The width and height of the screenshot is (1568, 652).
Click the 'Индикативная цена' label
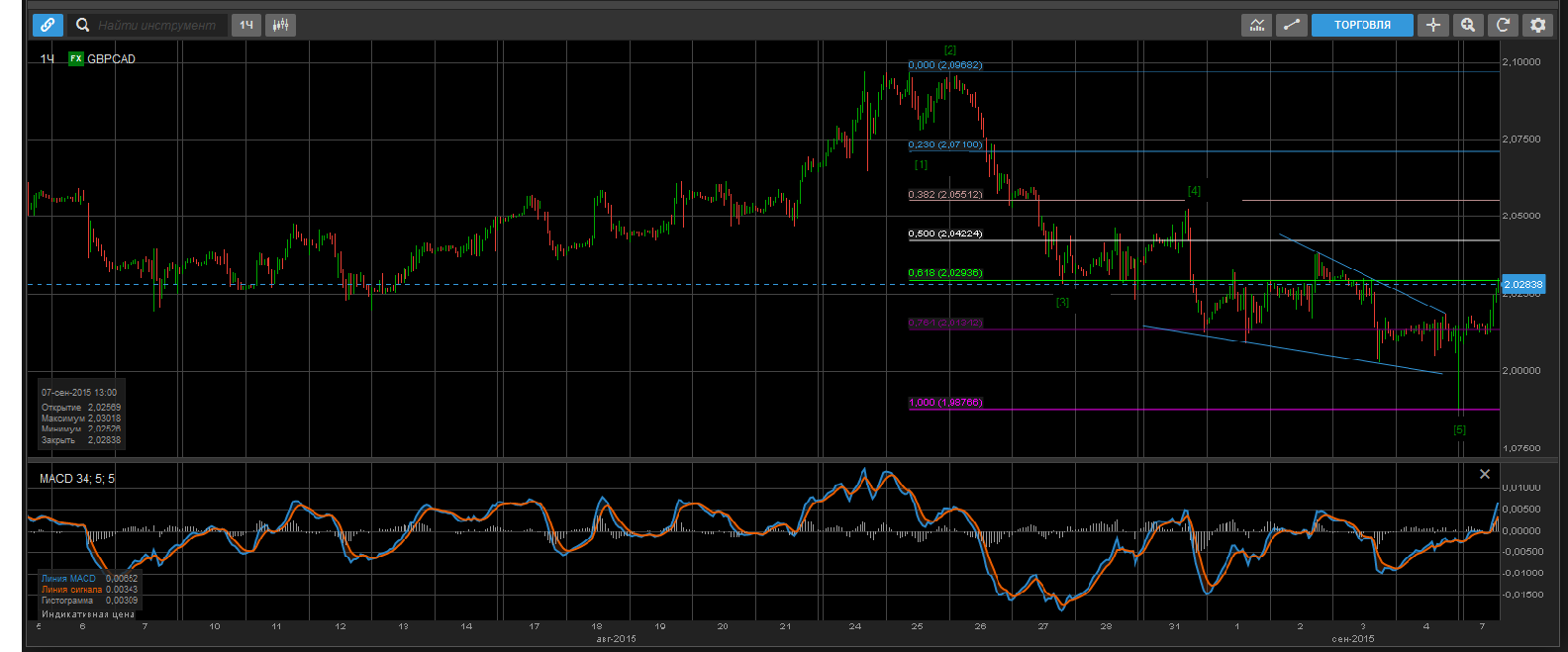click(x=88, y=614)
